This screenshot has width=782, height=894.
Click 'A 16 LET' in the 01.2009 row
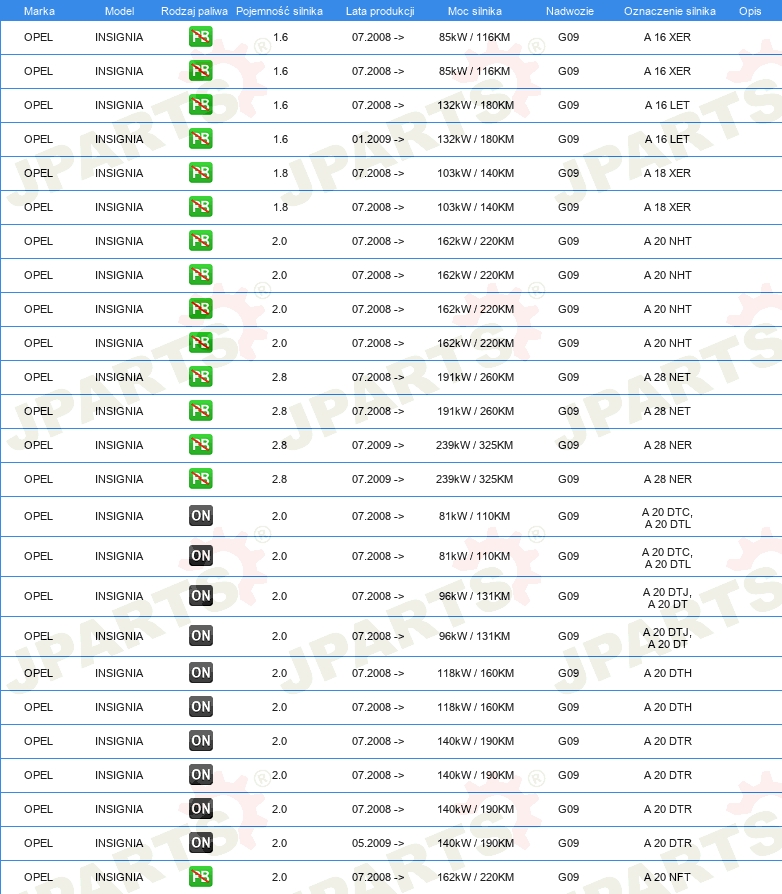667,139
